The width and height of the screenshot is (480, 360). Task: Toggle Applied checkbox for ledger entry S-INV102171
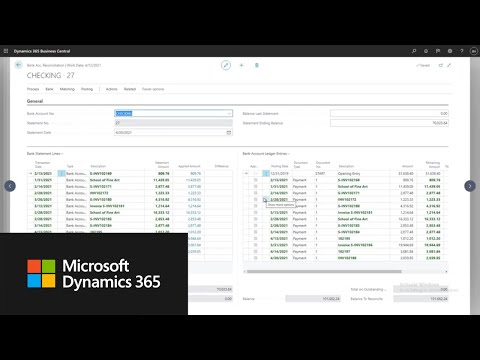click(x=256, y=193)
